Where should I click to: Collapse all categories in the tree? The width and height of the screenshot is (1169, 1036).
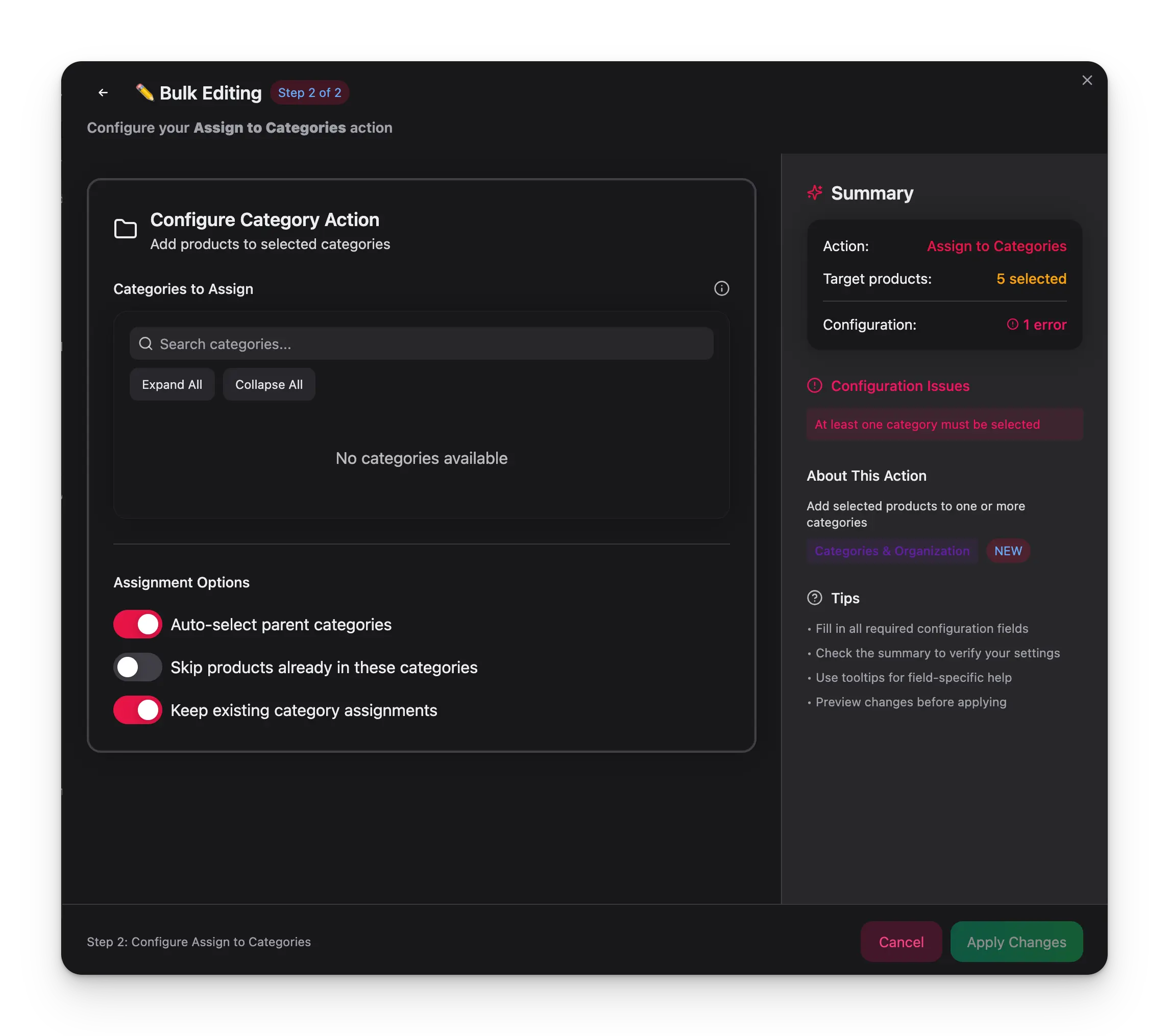(269, 384)
